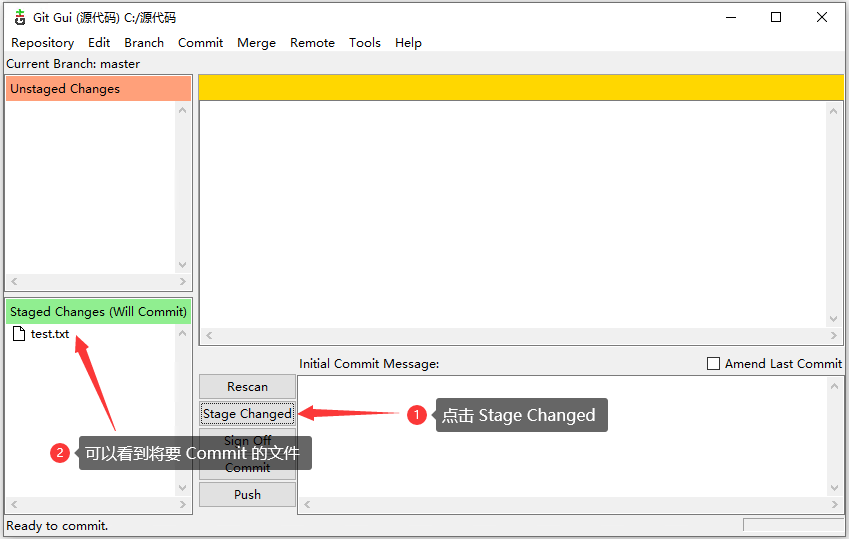Click the progress bar in status bar
This screenshot has width=849, height=539.
click(x=793, y=525)
